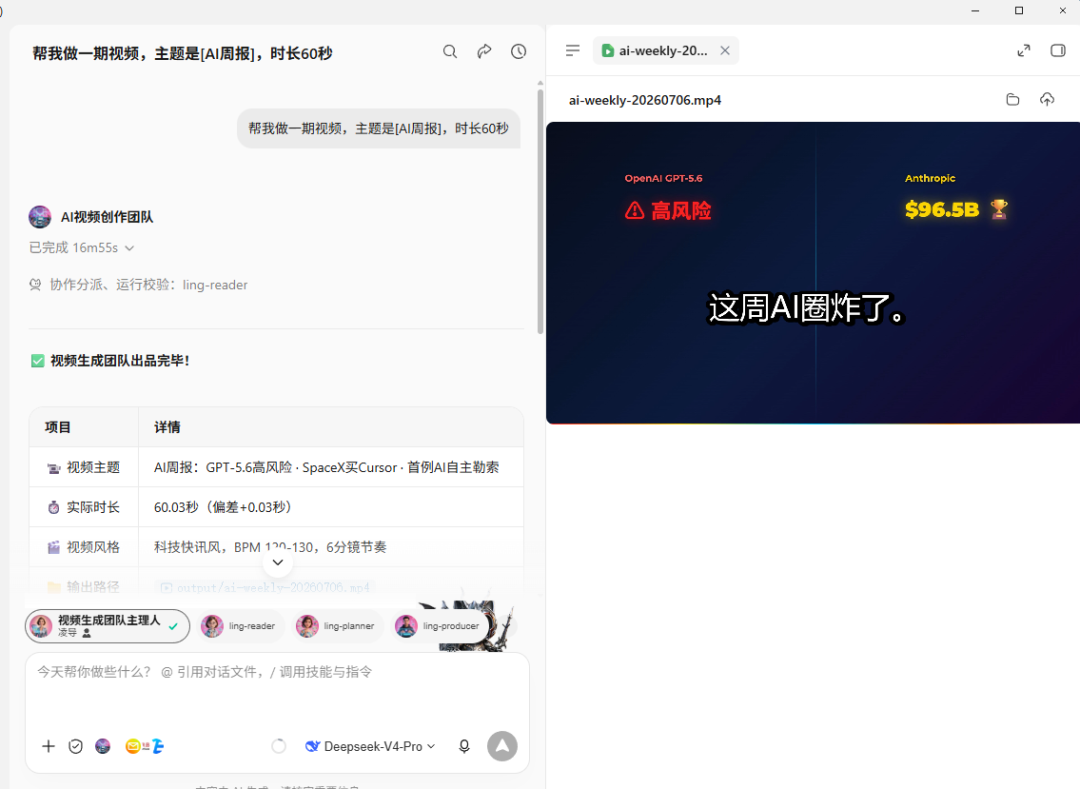This screenshot has height=789, width=1080.
Task: Select the ling-reader agent chip
Action: (239, 626)
